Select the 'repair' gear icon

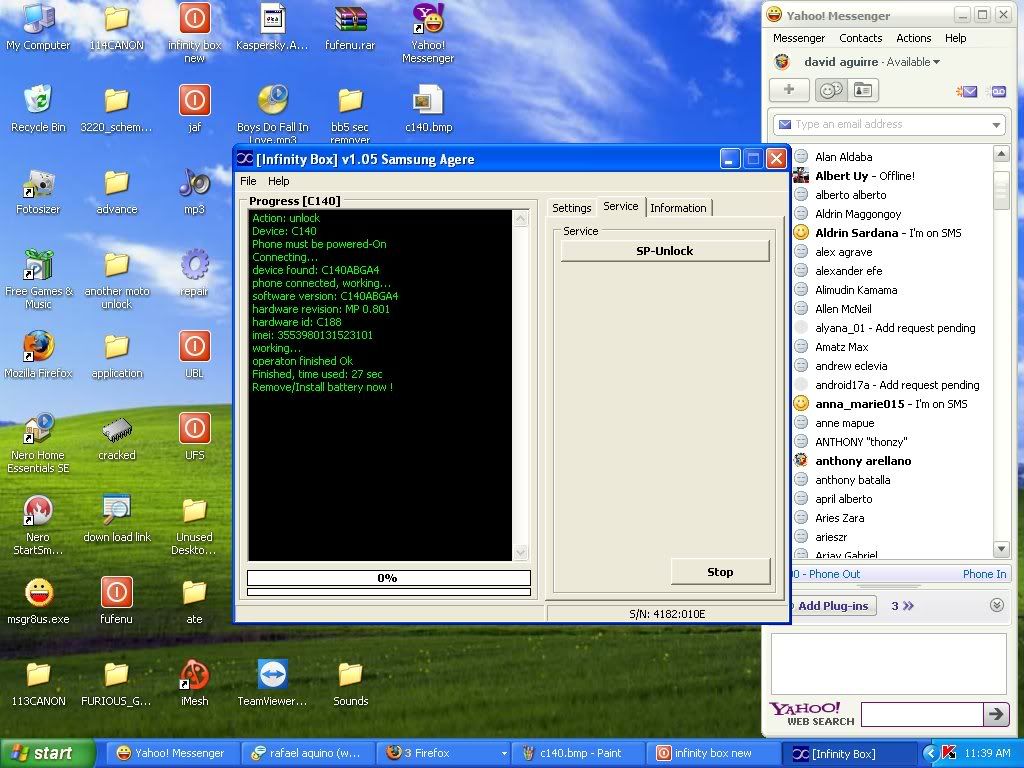[x=195, y=272]
